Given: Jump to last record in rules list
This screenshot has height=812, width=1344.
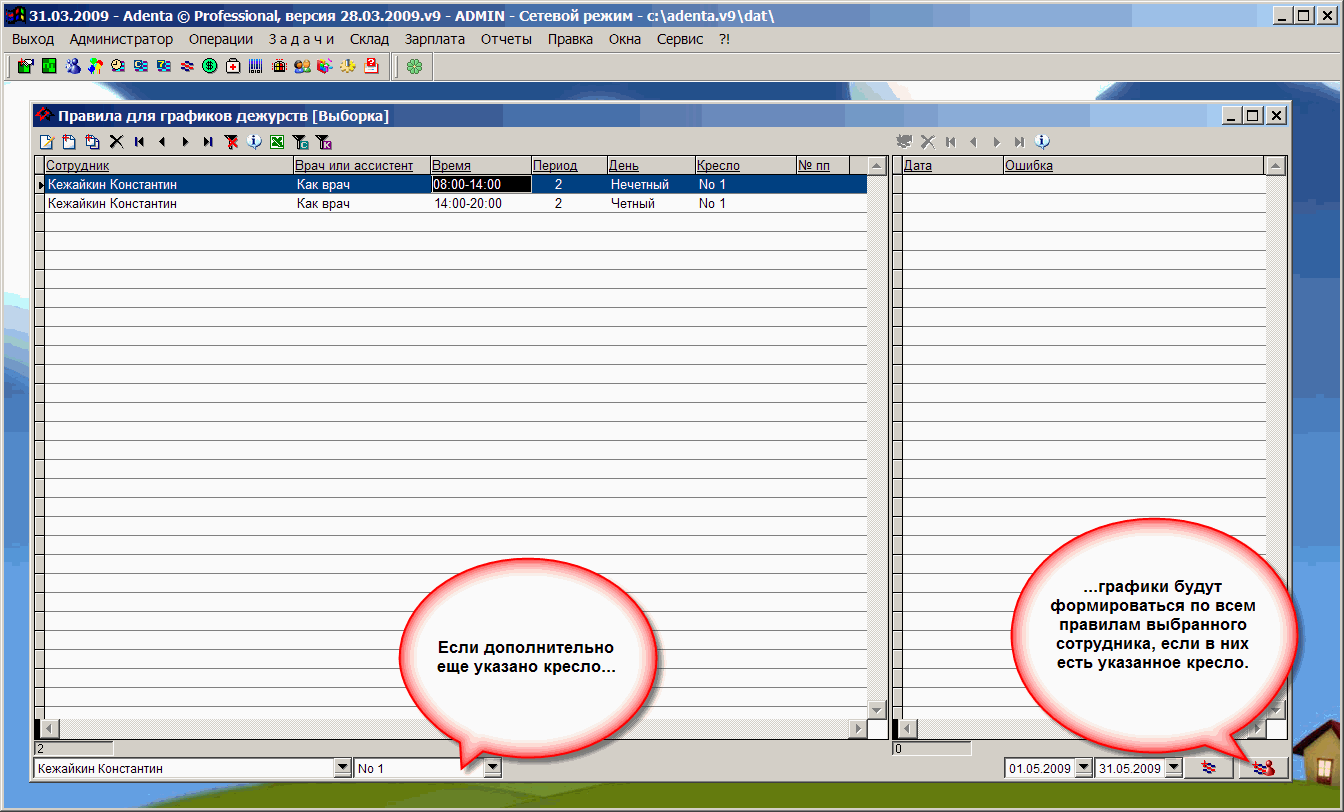Looking at the screenshot, I should [208, 142].
